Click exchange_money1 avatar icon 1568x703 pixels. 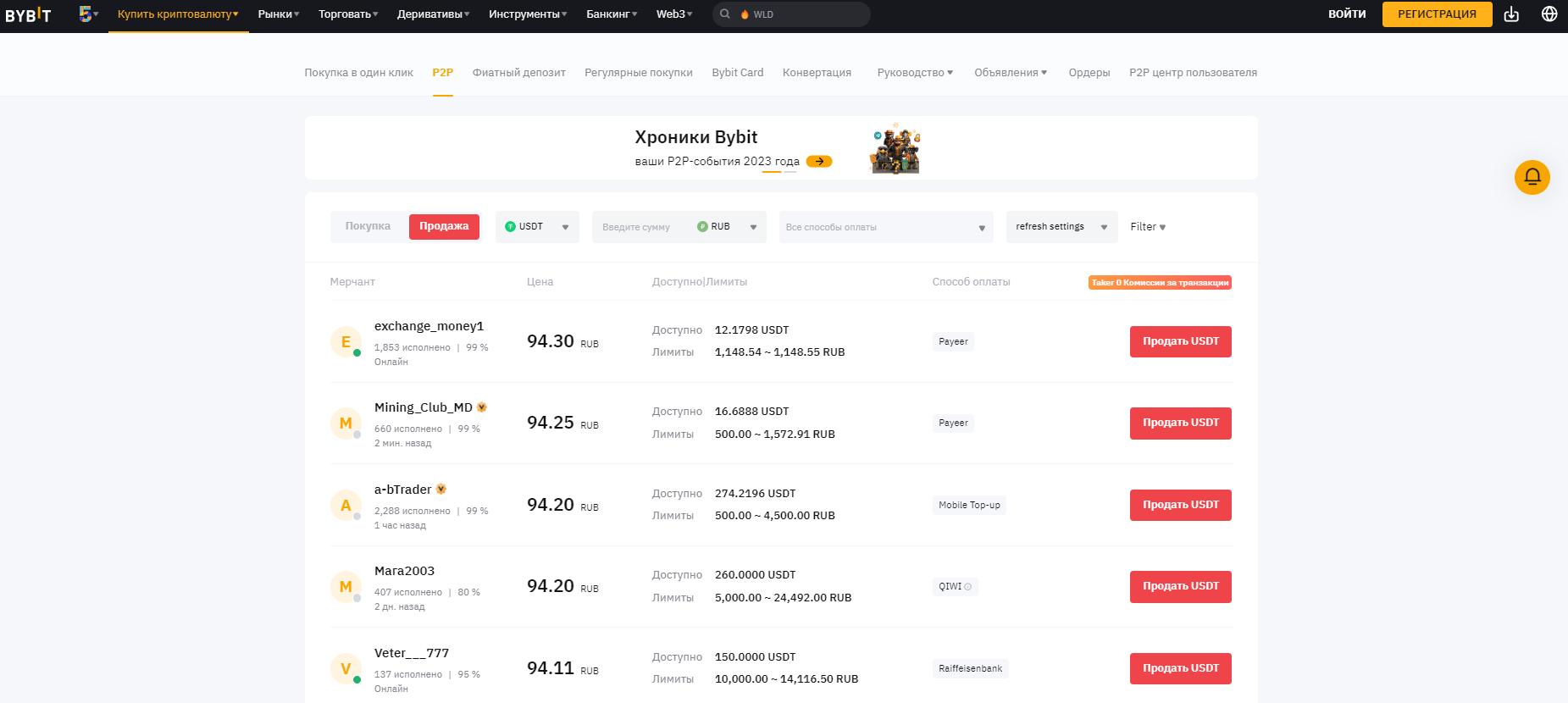pyautogui.click(x=346, y=341)
